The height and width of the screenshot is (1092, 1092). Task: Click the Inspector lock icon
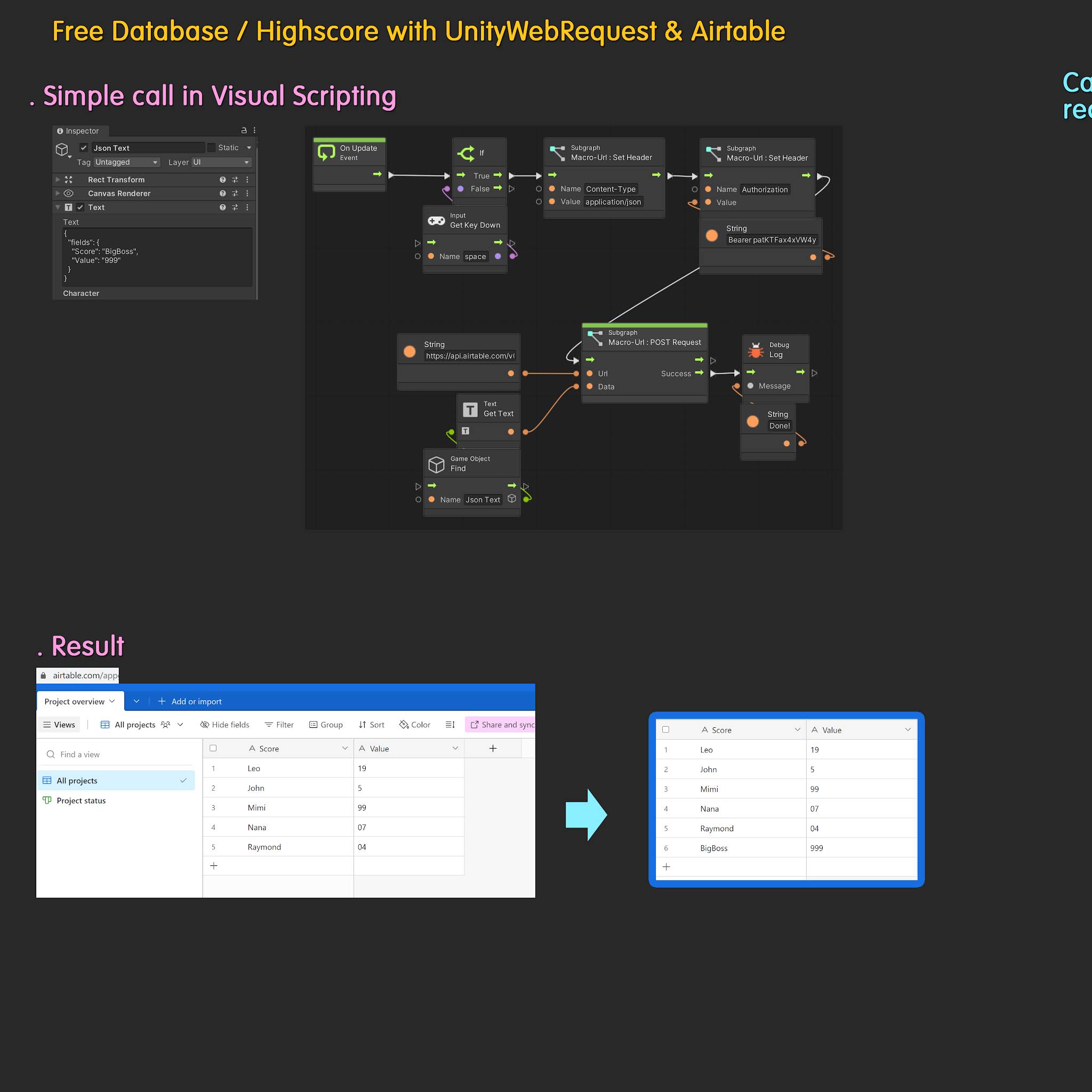point(244,131)
